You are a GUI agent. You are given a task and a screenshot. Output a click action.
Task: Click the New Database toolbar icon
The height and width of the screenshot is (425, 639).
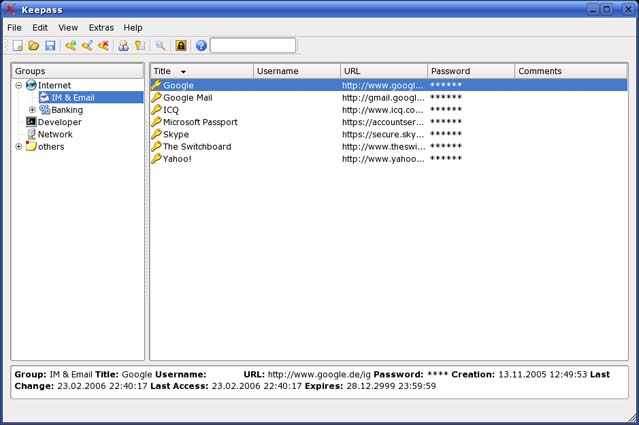click(17, 46)
